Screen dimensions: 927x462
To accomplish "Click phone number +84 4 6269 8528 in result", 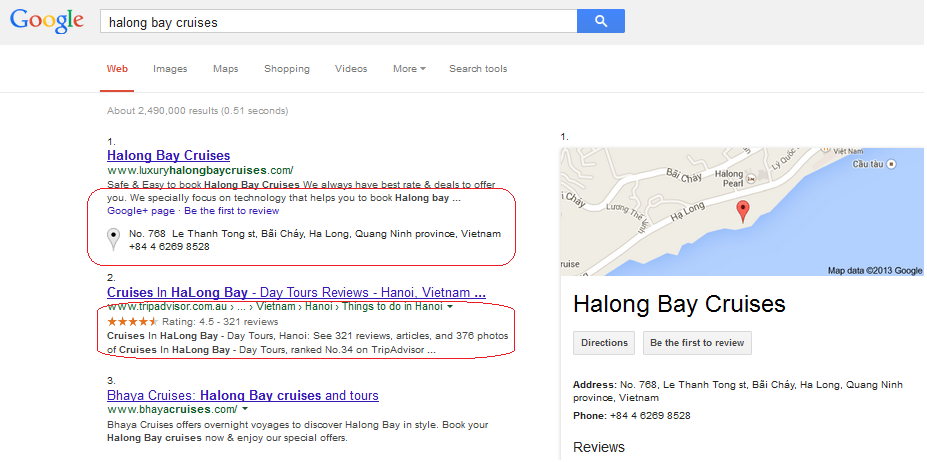I will point(169,247).
